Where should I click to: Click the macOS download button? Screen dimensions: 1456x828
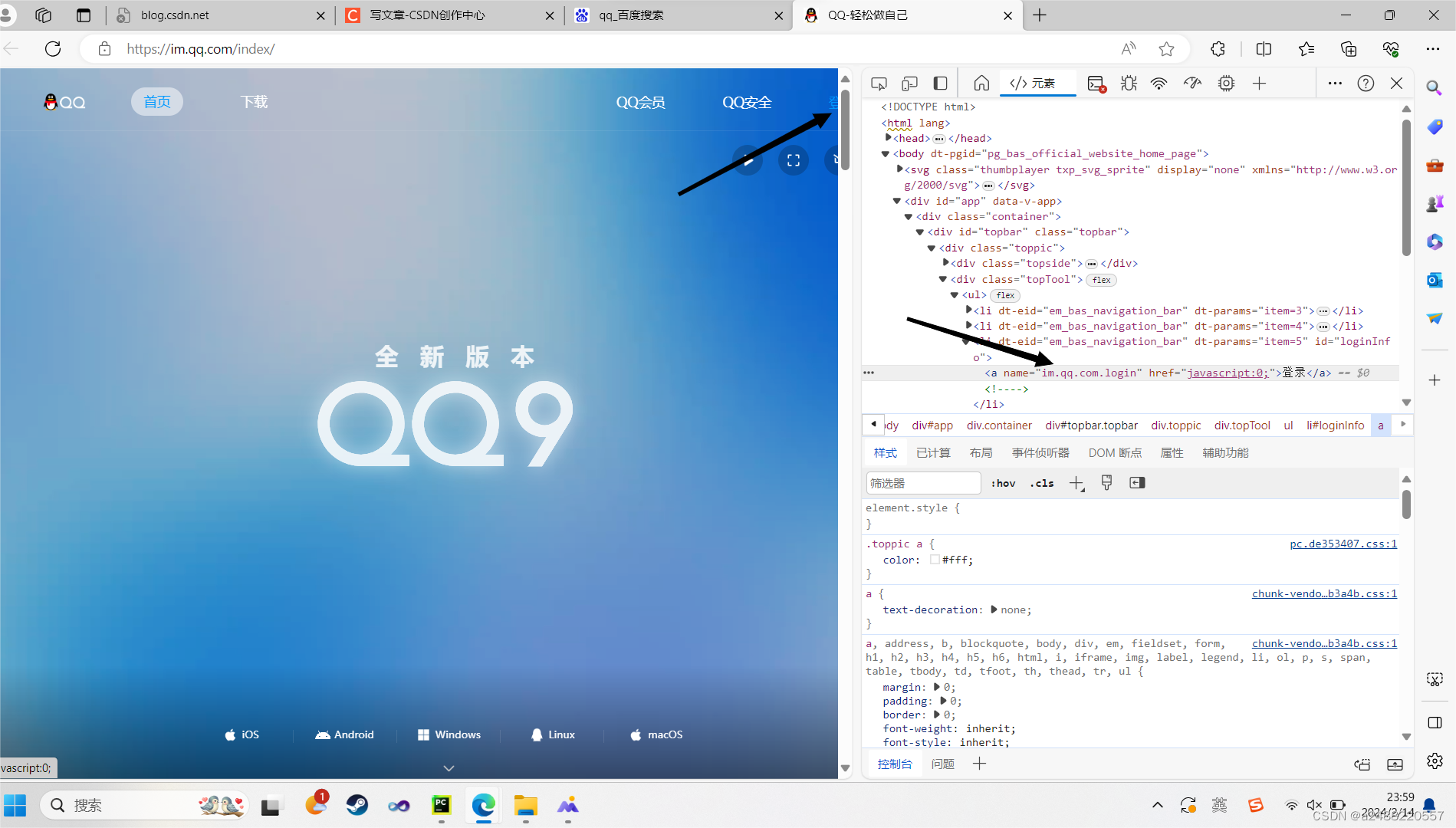[656, 734]
